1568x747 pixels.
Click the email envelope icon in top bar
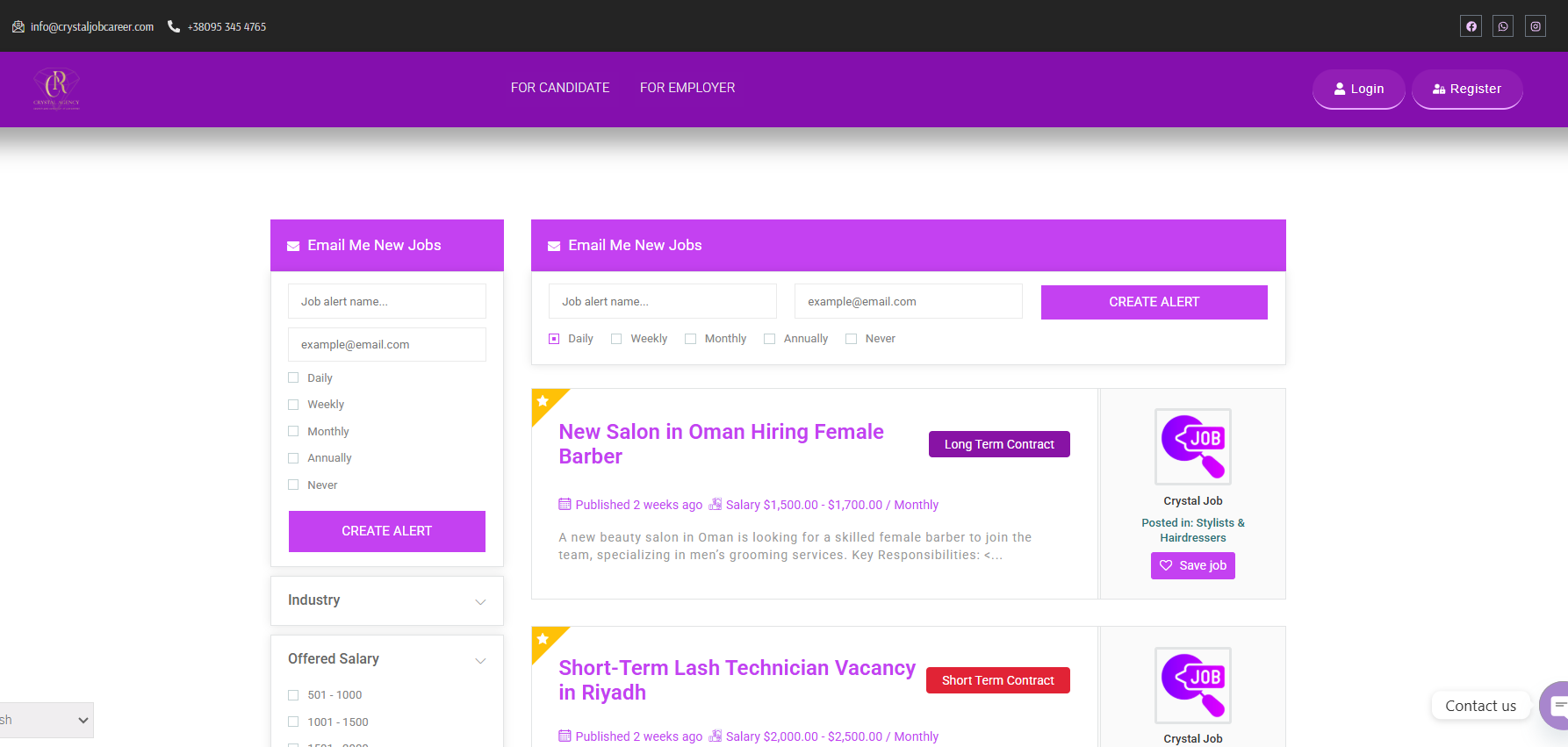click(x=18, y=27)
